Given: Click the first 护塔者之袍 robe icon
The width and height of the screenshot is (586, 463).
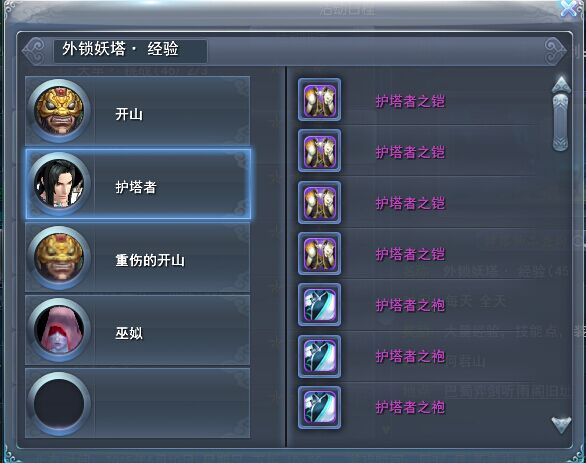Looking at the screenshot, I should click(320, 305).
